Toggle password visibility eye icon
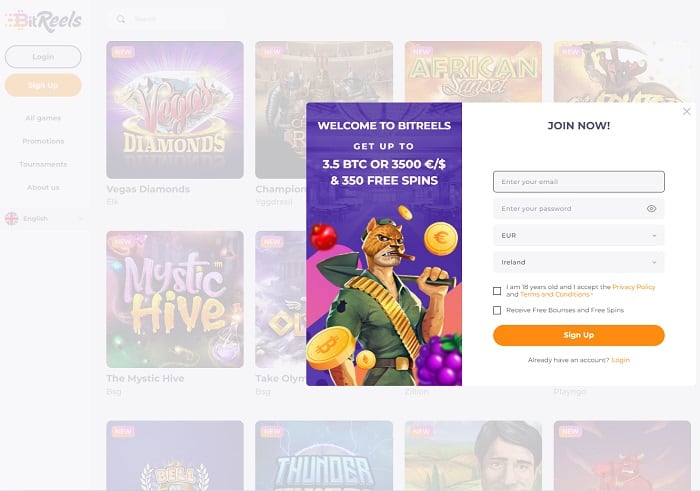The image size is (700, 491). point(651,208)
